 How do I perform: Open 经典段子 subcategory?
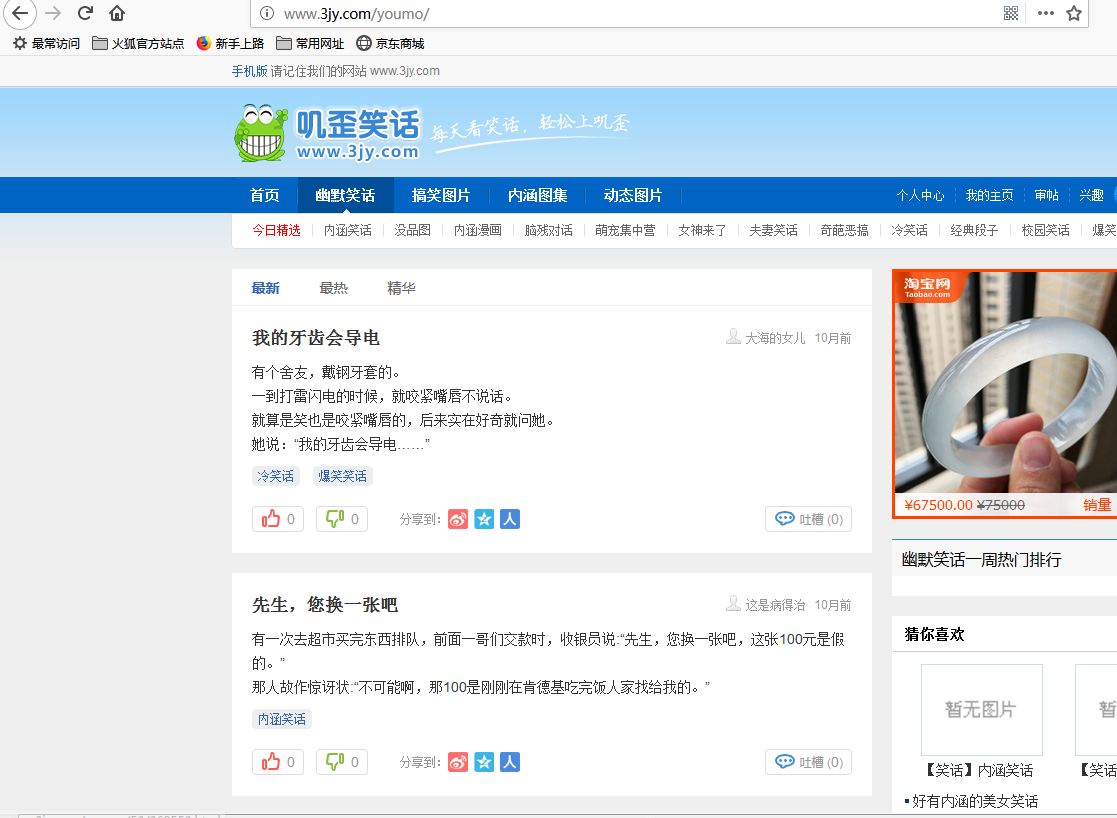pyautogui.click(x=974, y=230)
